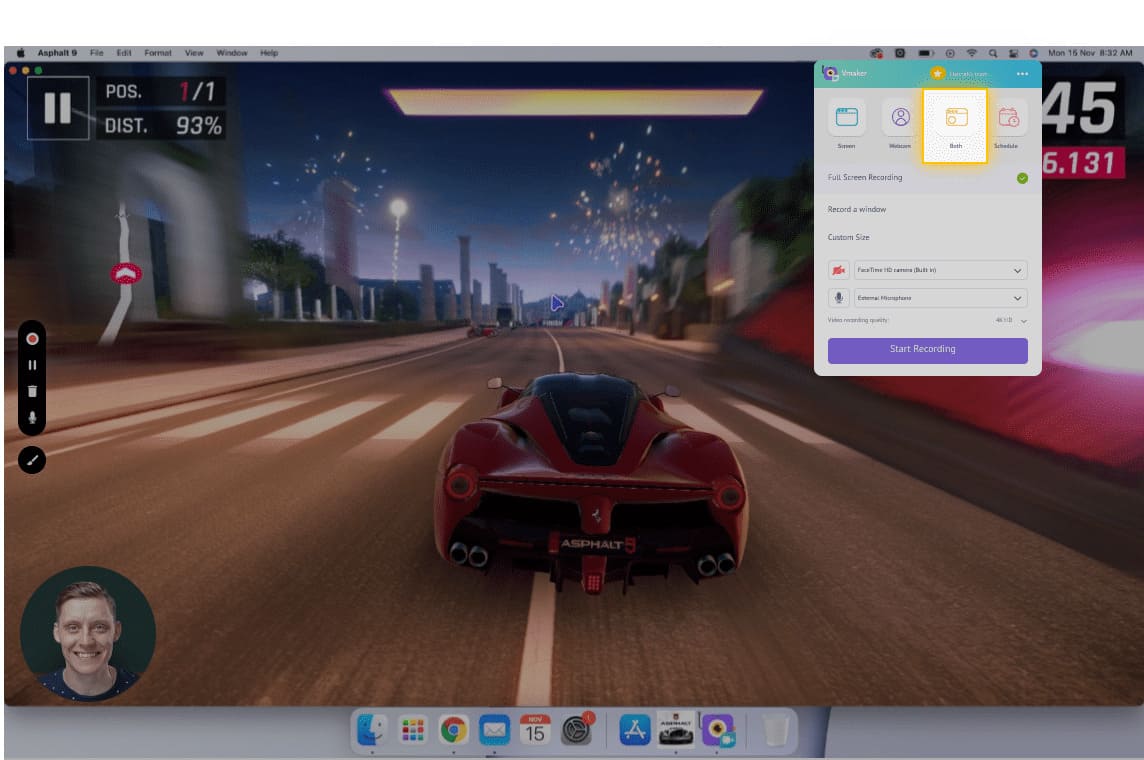Pause recording from the floating toolbar
This screenshot has height=760, width=1144.
pos(33,366)
